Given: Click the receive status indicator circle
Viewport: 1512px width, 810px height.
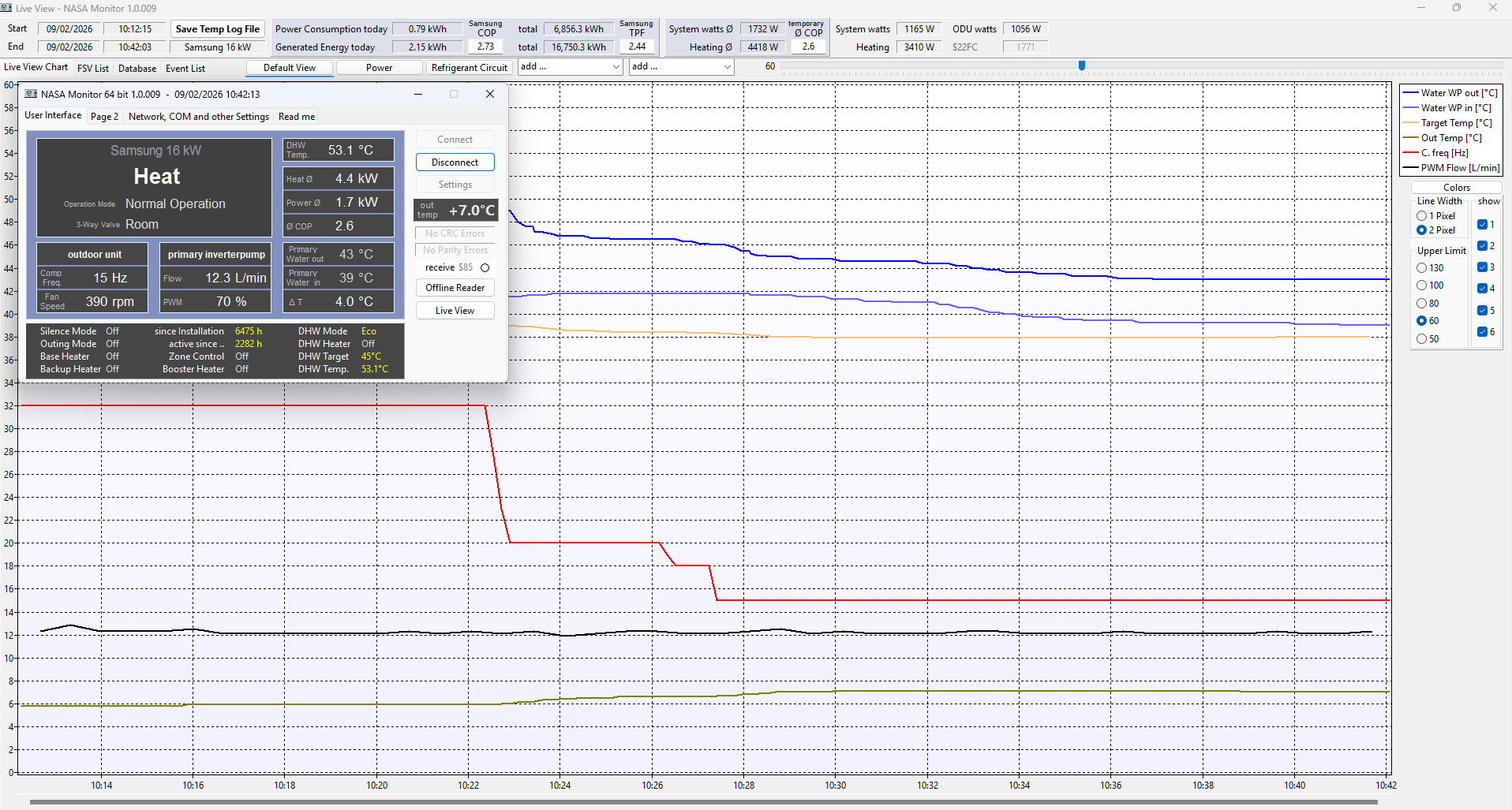Looking at the screenshot, I should click(485, 268).
